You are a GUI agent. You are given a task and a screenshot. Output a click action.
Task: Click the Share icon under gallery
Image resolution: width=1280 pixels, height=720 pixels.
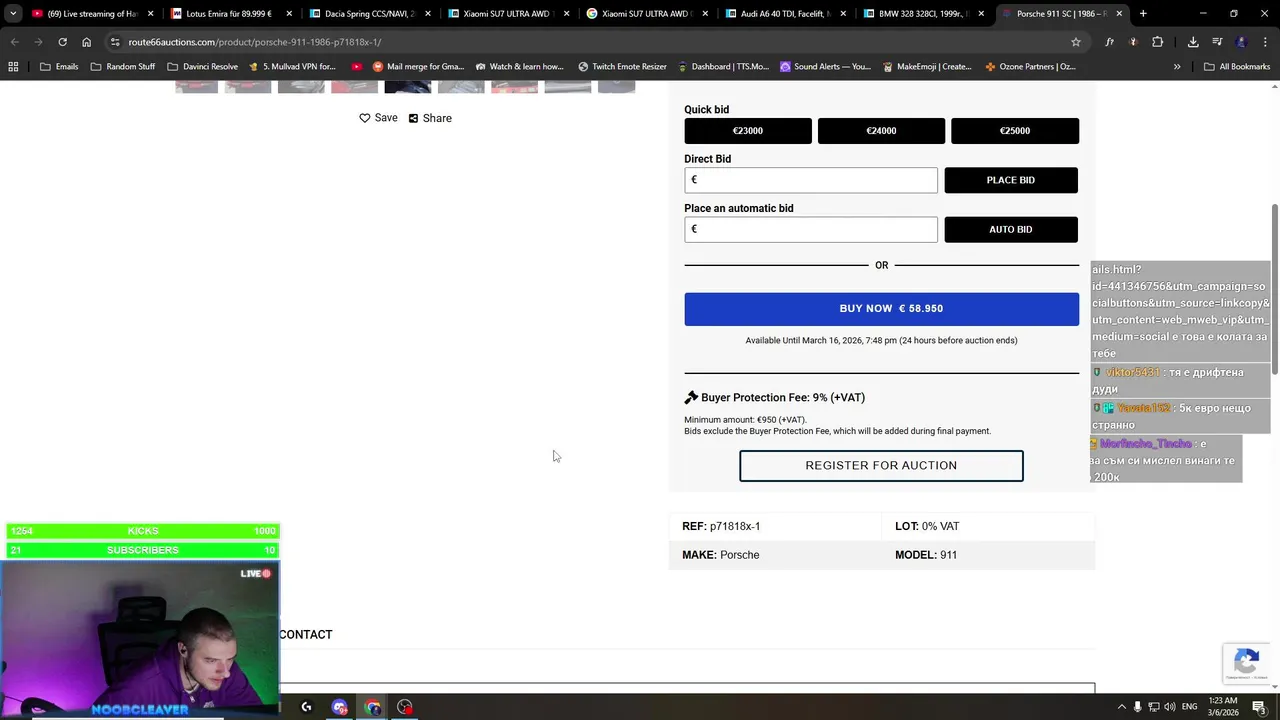click(413, 118)
